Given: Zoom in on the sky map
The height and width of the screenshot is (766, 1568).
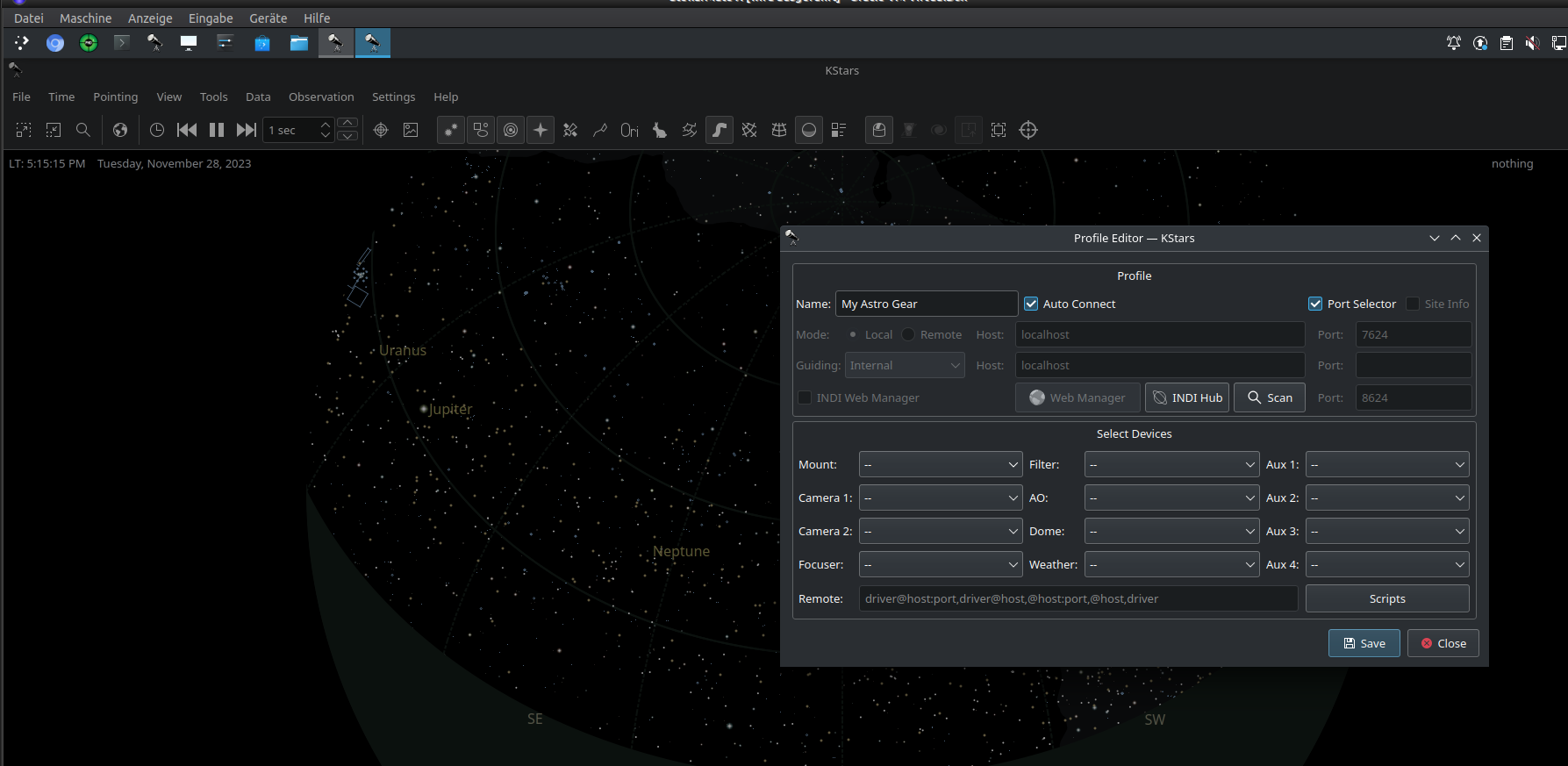Looking at the screenshot, I should 24,130.
